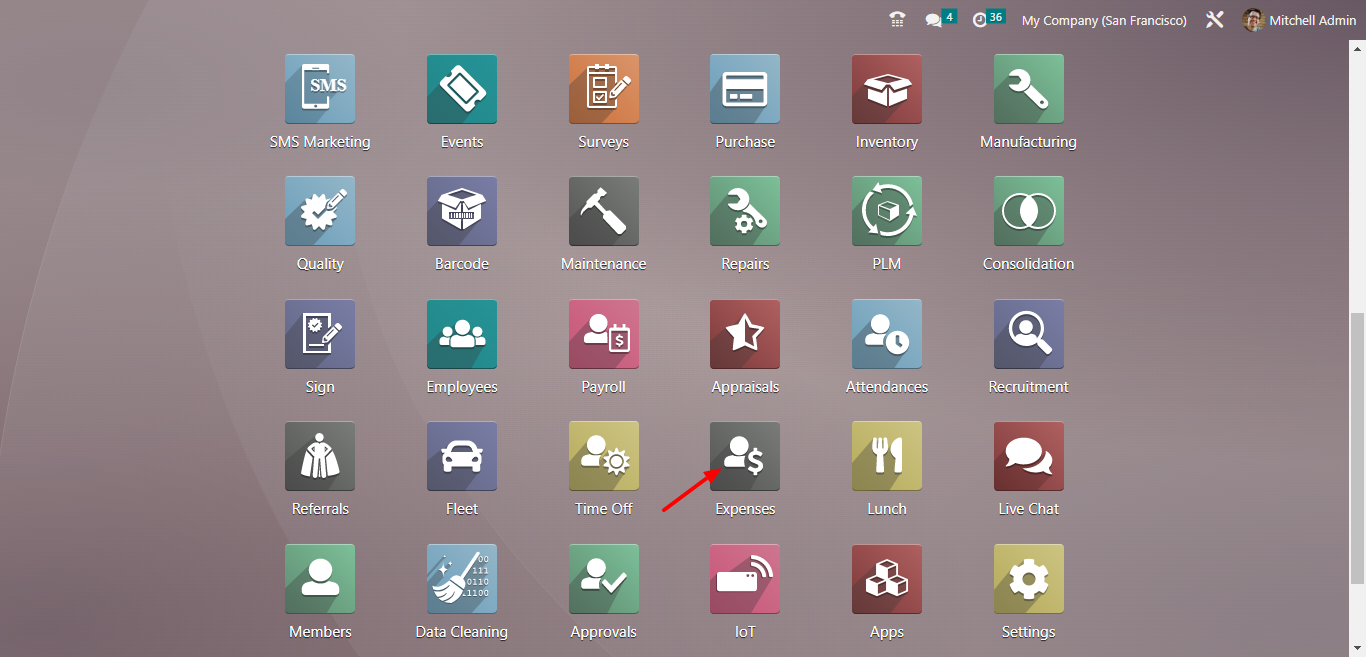Open the My Company (San Francisco) selector

pos(1103,20)
